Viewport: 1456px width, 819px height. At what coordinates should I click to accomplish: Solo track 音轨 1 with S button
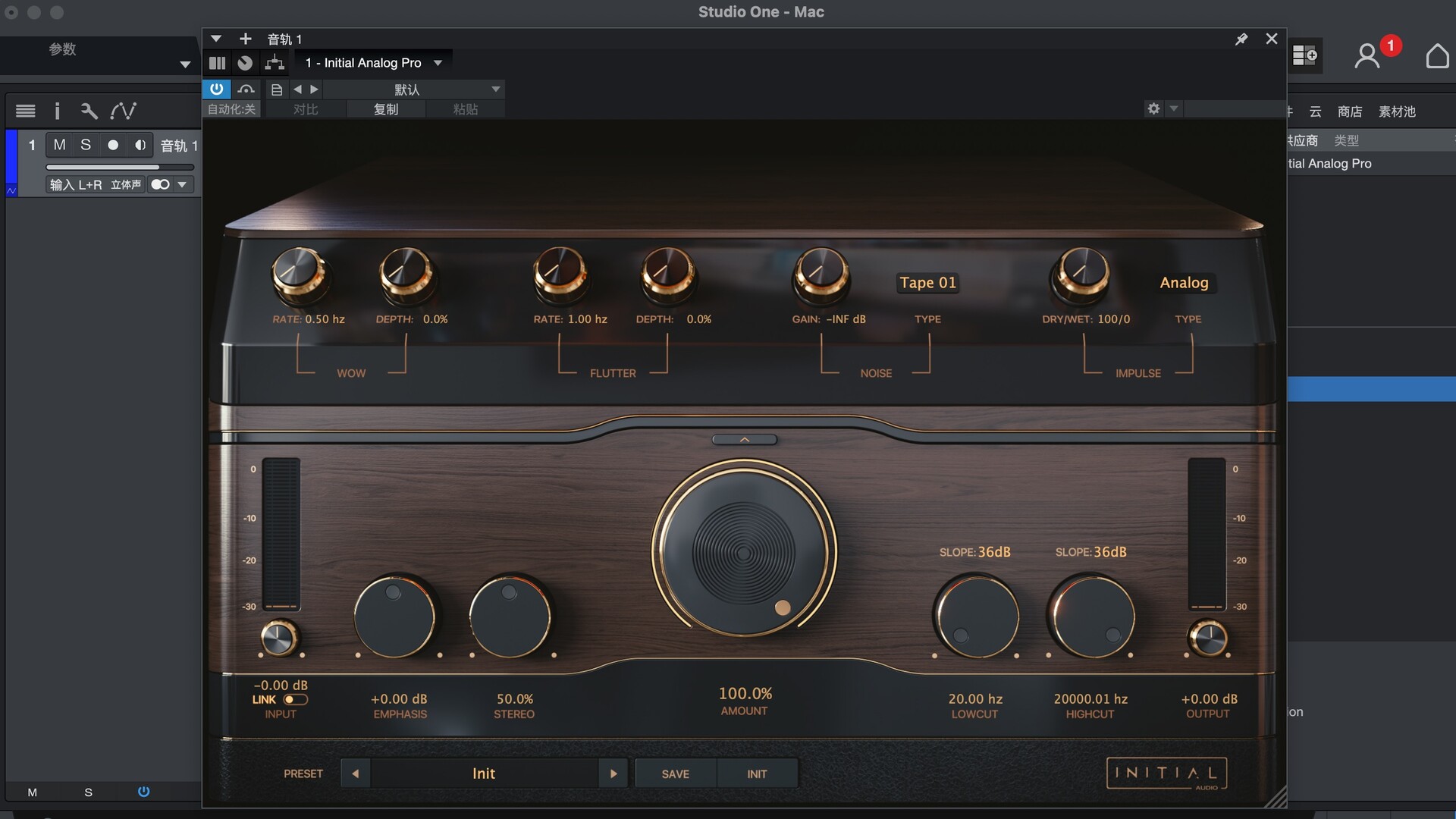[x=86, y=145]
